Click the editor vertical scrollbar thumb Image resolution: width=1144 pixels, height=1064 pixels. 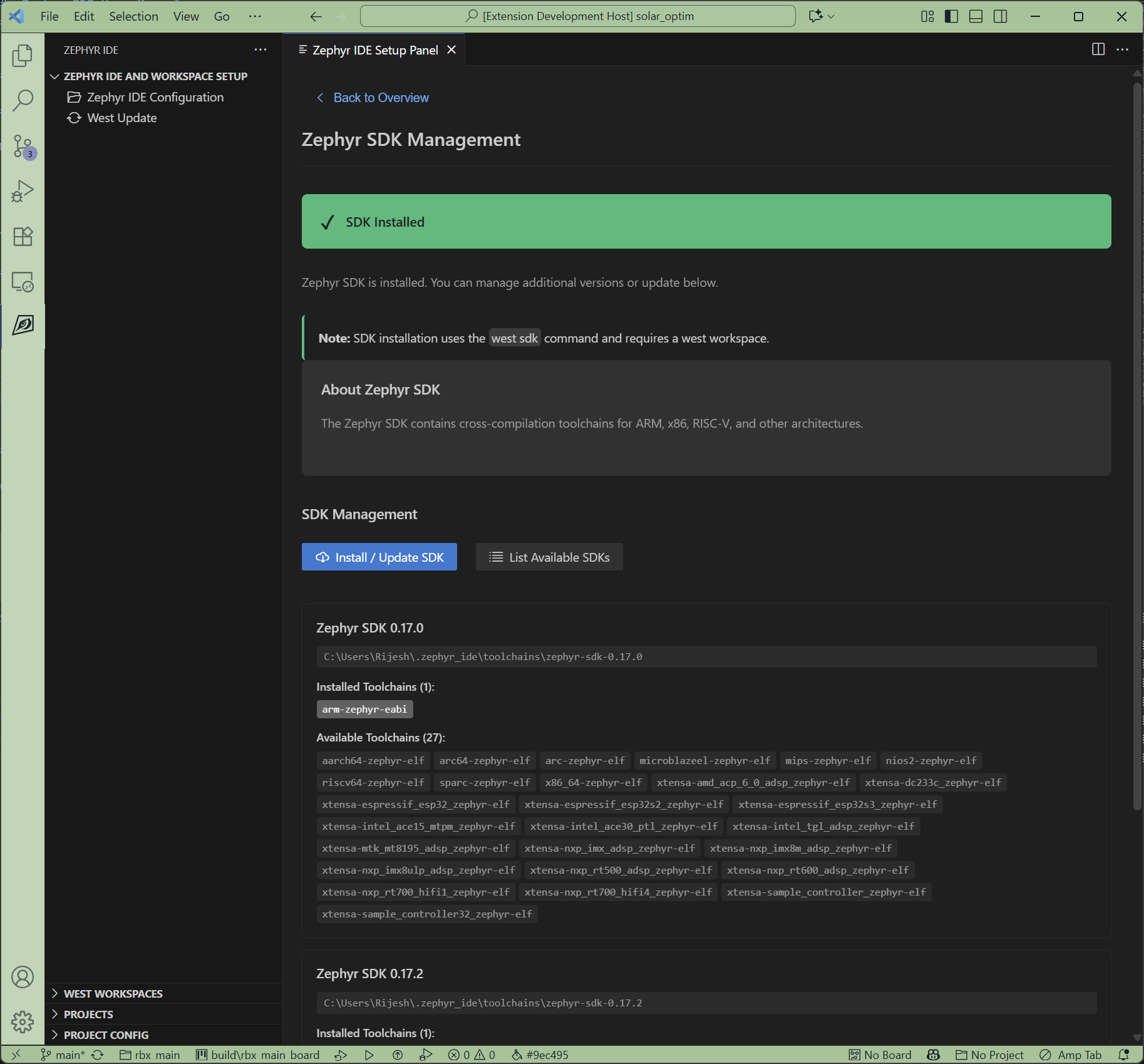[x=1137, y=446]
